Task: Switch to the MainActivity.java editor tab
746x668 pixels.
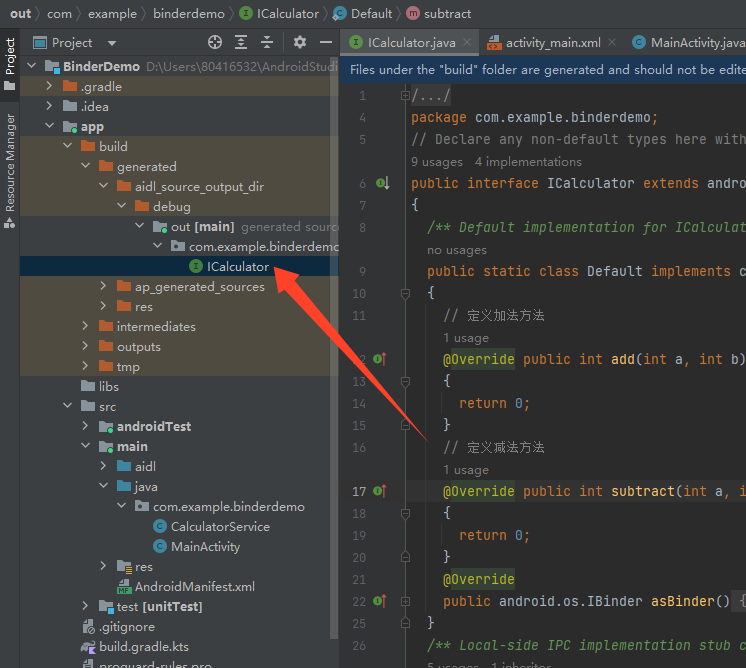Action: [x=688, y=43]
